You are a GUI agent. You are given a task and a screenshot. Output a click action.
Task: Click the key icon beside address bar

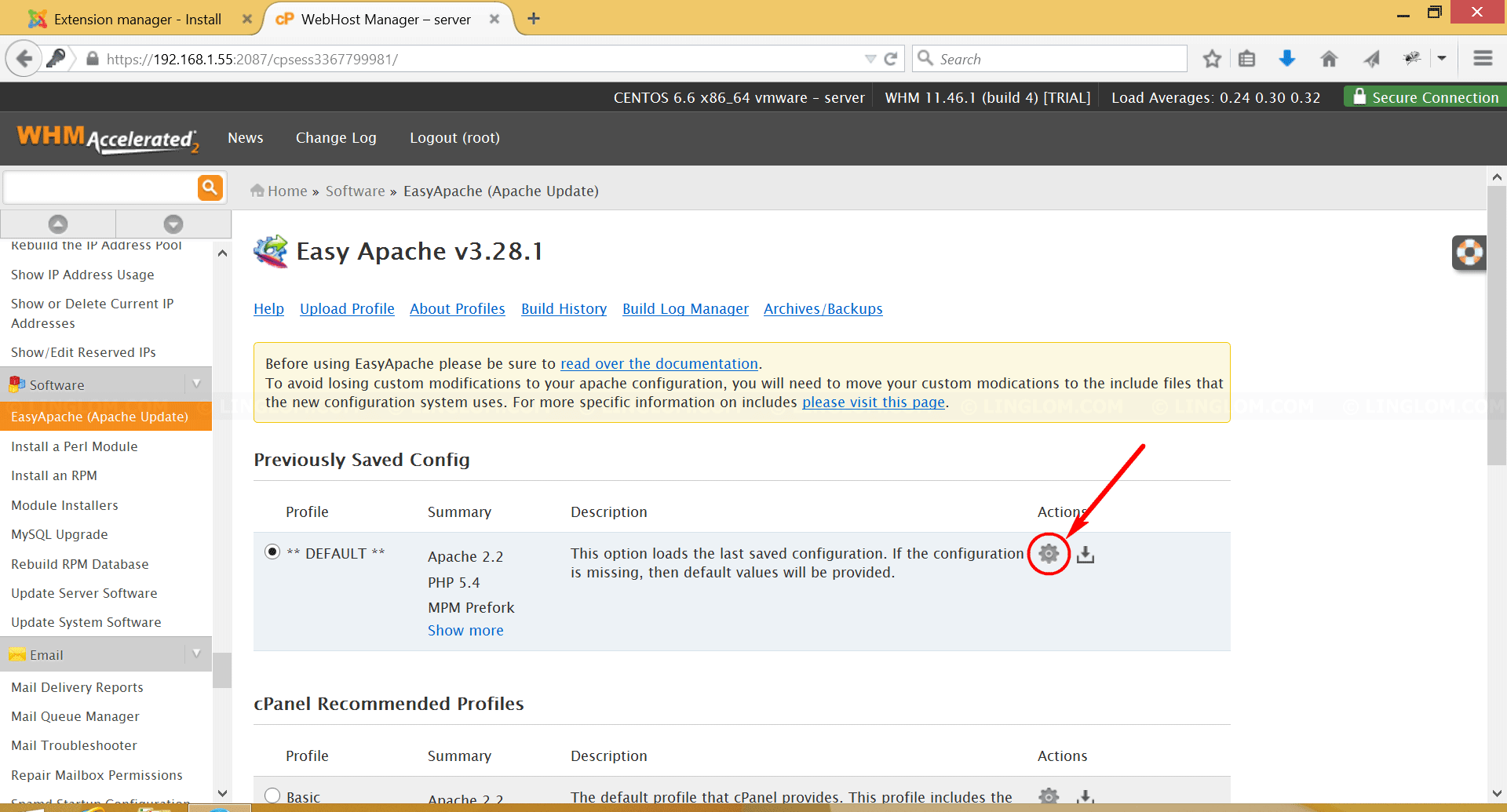click(56, 59)
